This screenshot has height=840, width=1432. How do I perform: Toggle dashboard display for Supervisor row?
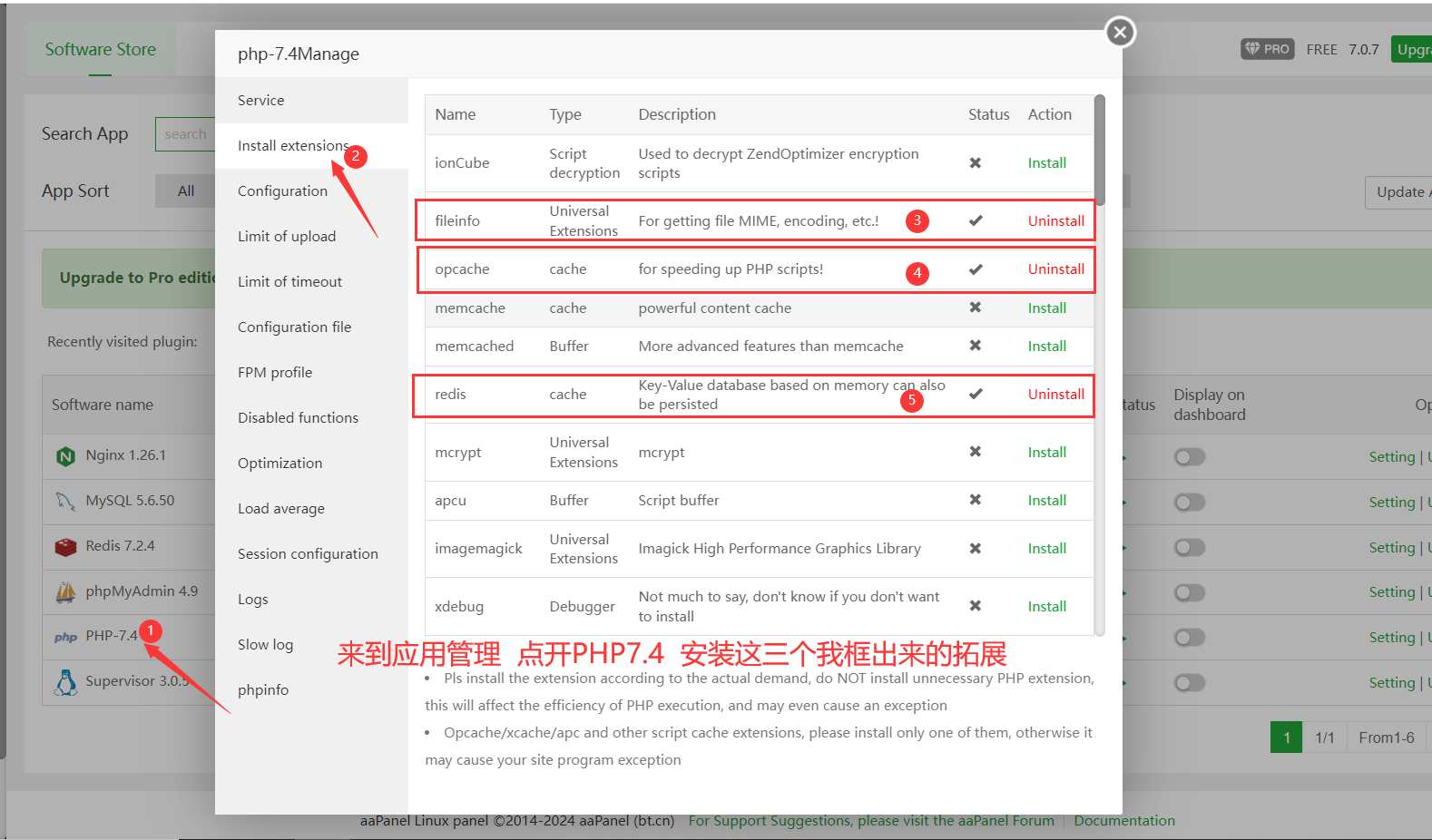tap(1190, 682)
